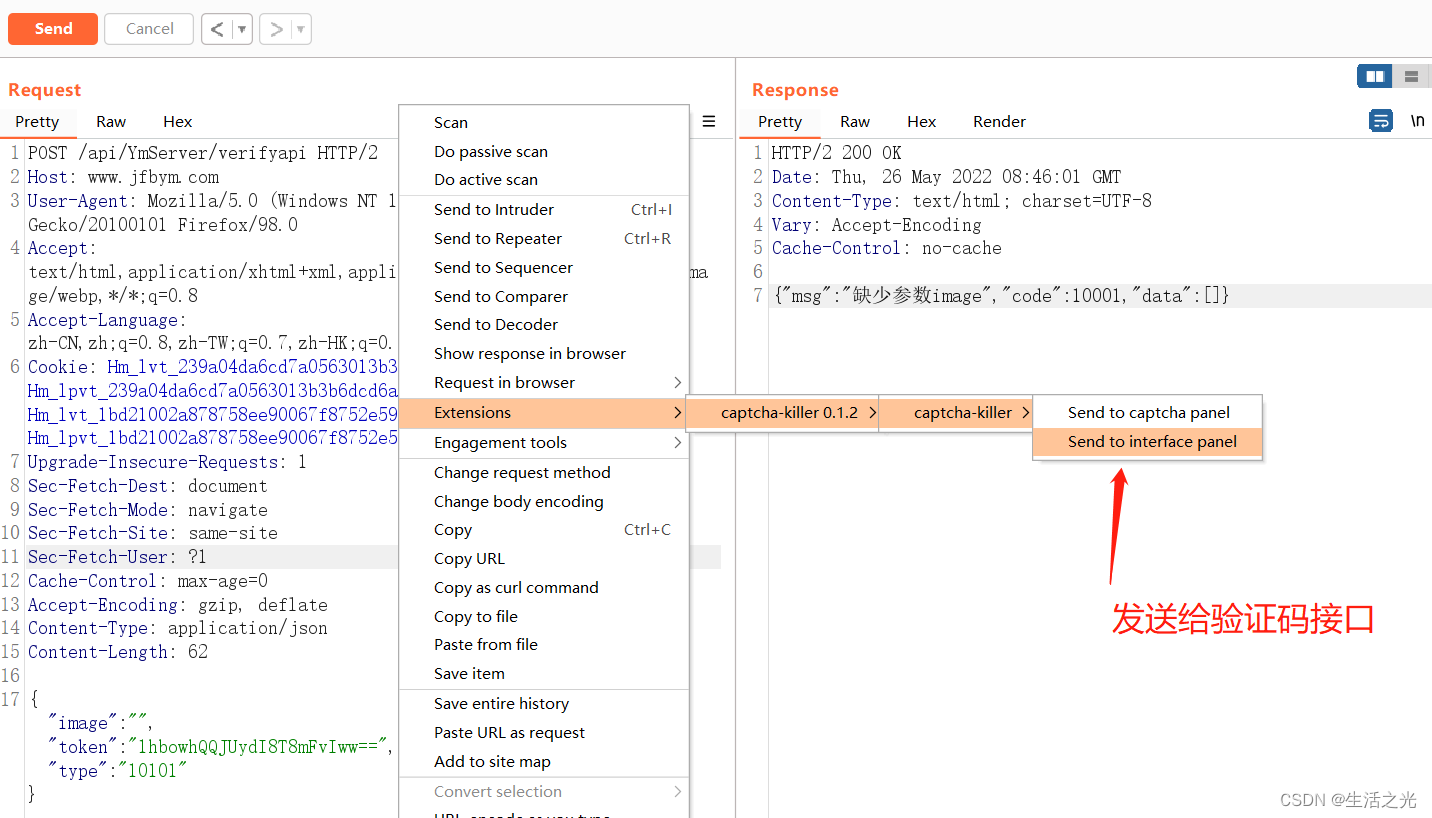1432x818 pixels.
Task: Click Send to captcha panel option
Action: click(1147, 411)
